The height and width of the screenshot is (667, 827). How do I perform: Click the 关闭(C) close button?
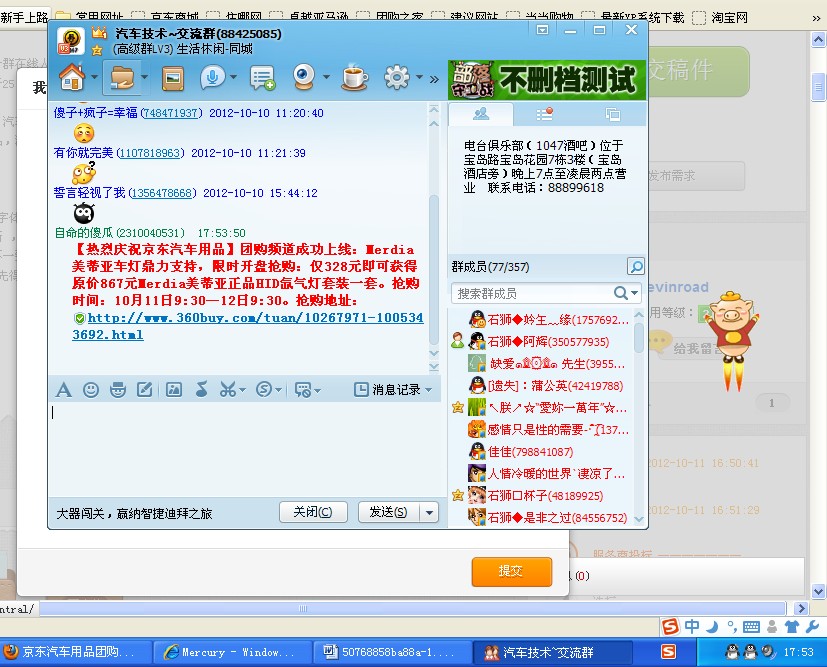pyautogui.click(x=313, y=512)
